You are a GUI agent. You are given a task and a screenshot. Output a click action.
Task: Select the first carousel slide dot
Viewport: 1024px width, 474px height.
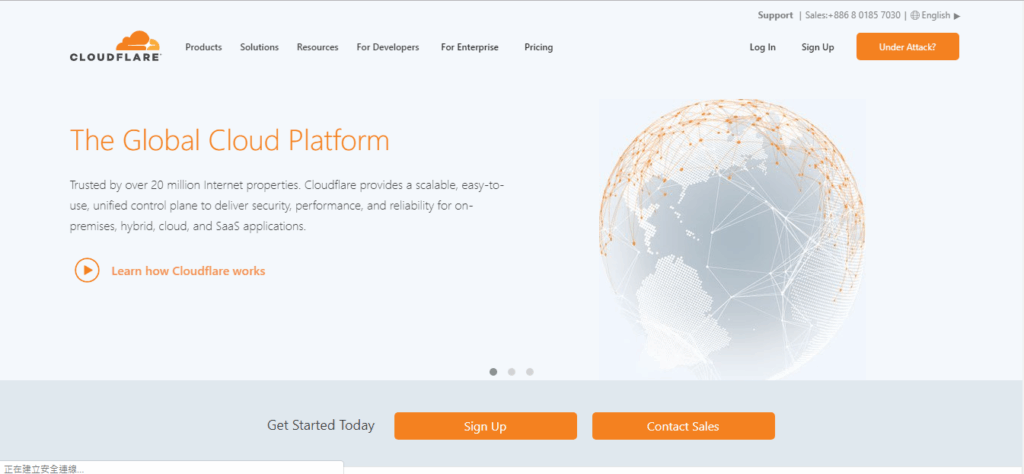tap(493, 371)
